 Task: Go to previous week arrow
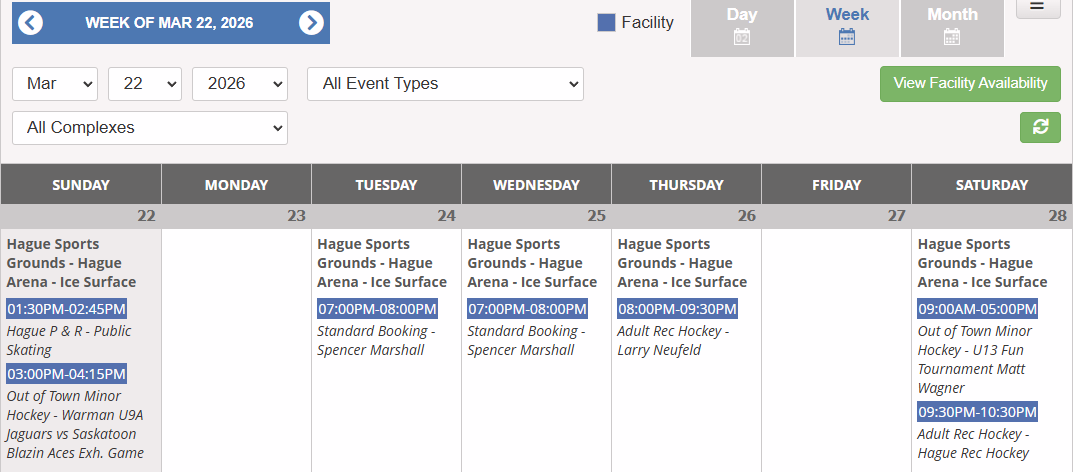tap(31, 23)
